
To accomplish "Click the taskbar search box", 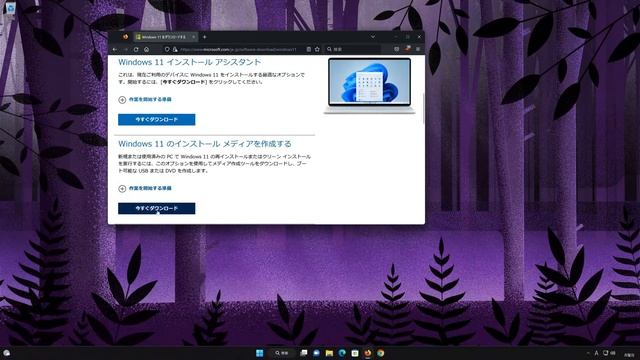I will click(x=283, y=353).
